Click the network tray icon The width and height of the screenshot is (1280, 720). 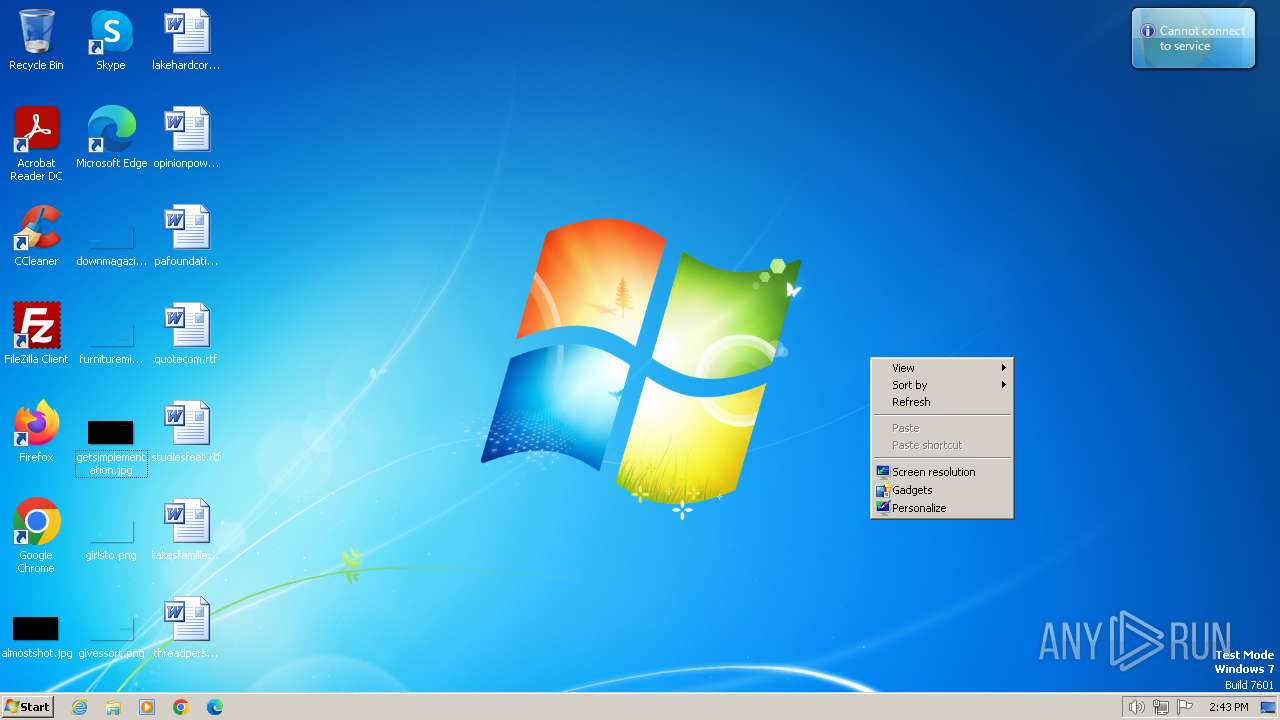[1161, 707]
